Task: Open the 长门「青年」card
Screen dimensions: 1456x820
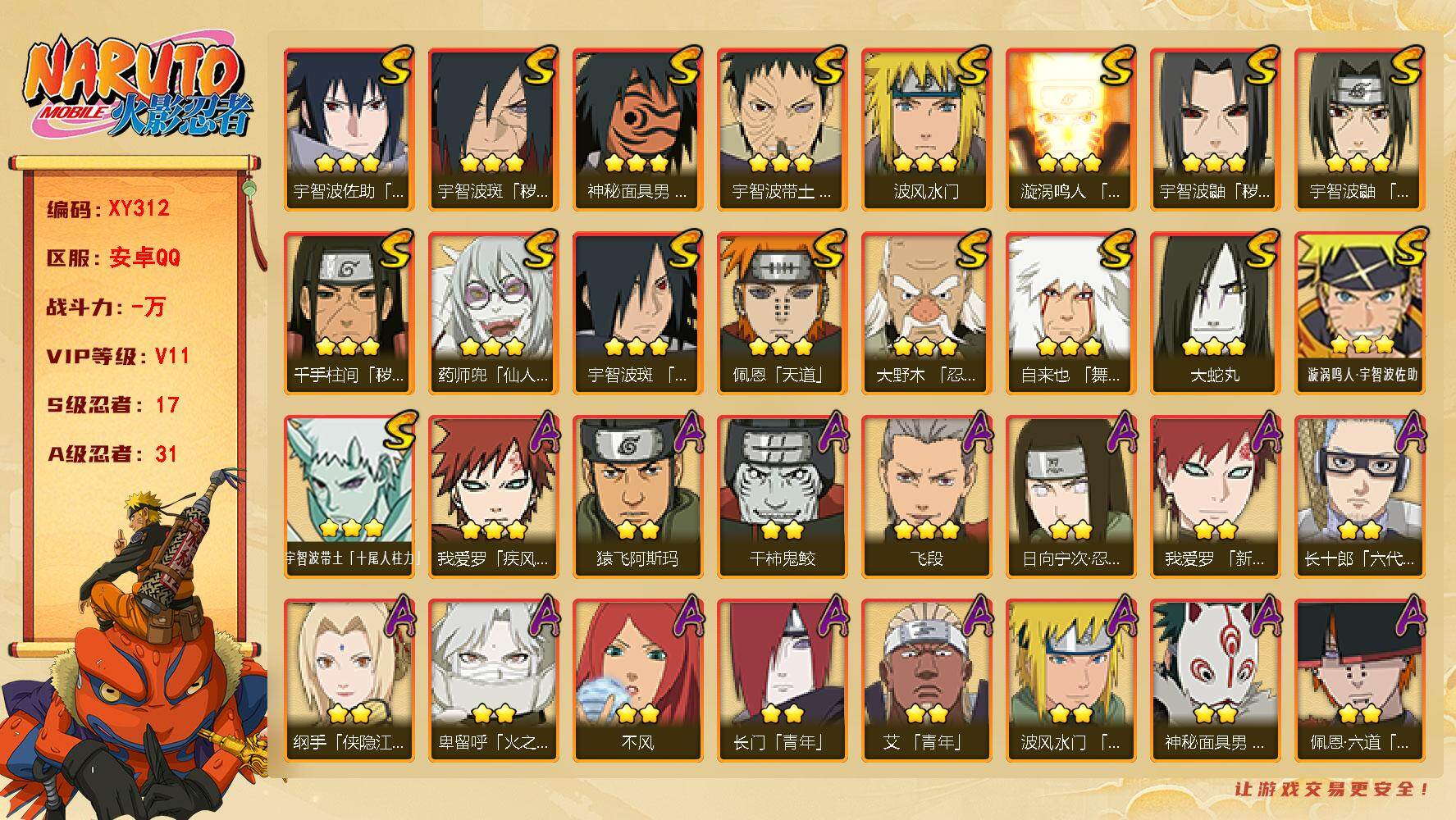Action: click(x=782, y=680)
